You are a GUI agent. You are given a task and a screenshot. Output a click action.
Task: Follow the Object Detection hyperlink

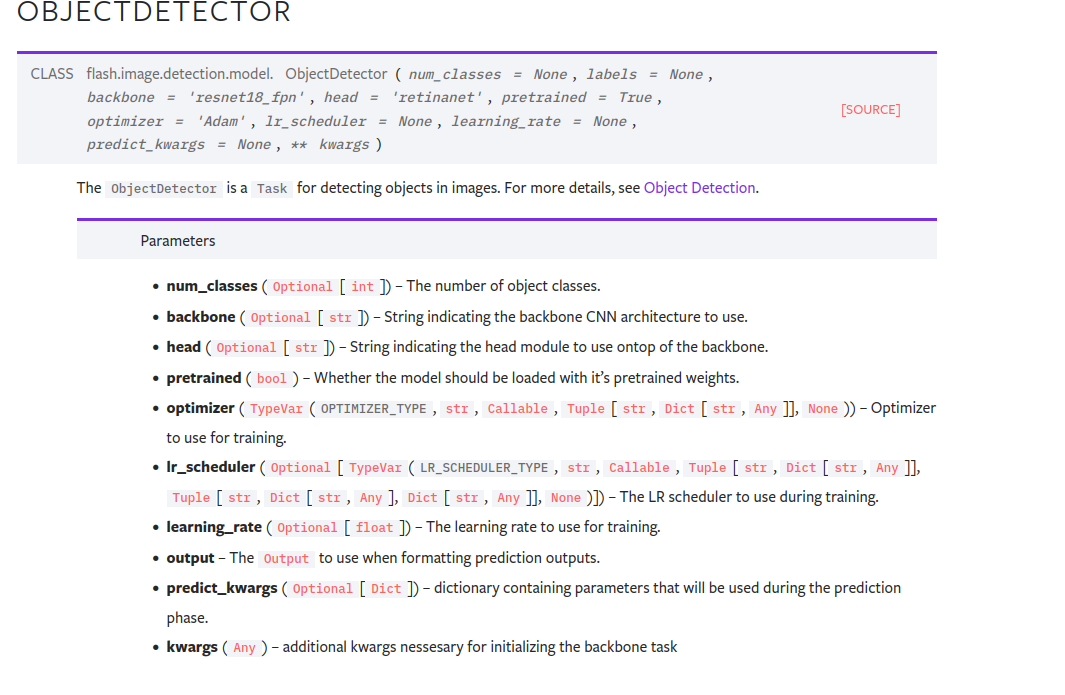699,187
